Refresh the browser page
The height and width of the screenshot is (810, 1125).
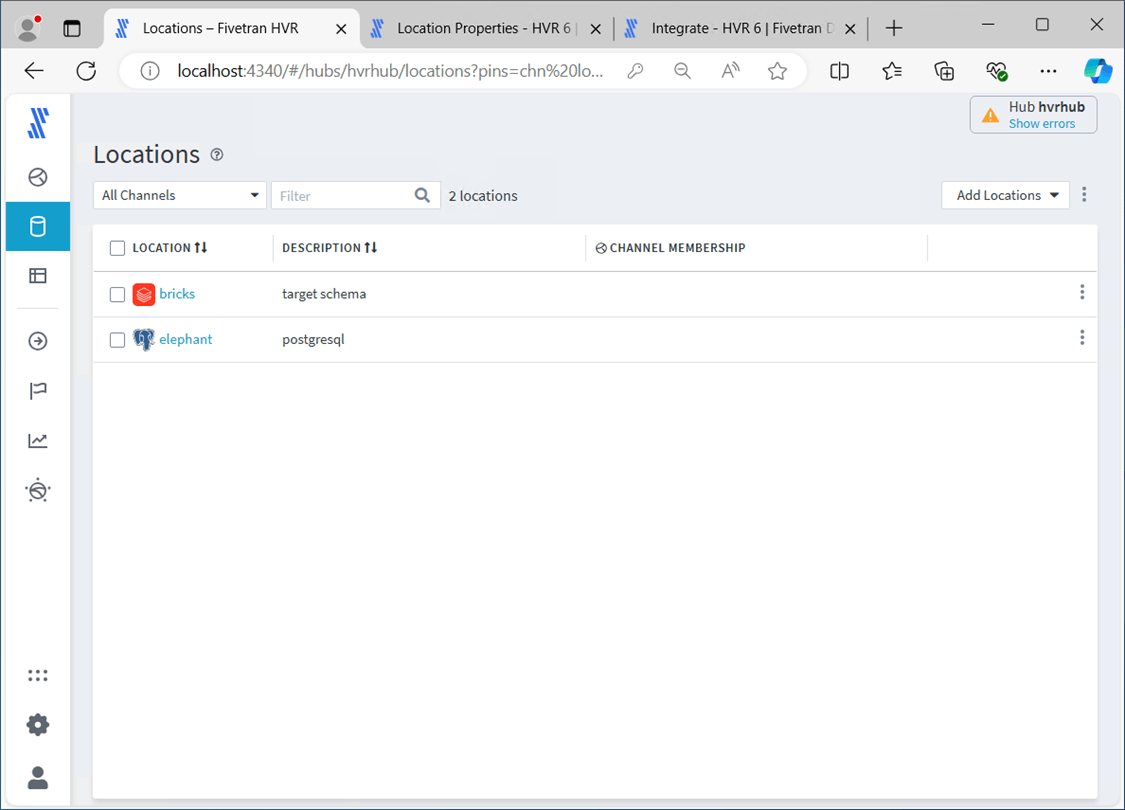click(x=86, y=71)
